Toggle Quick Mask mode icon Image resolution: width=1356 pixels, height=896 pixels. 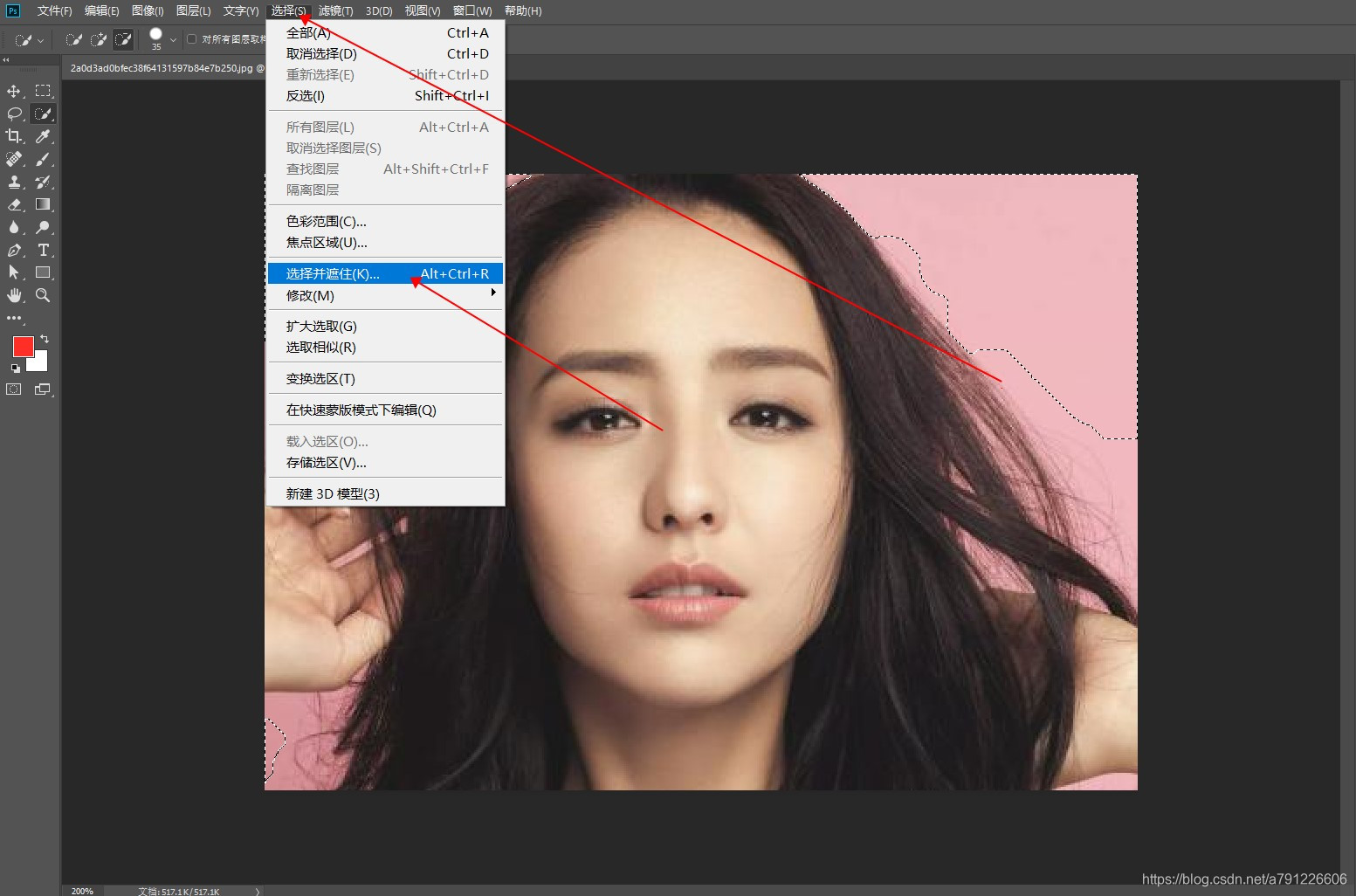(14, 389)
